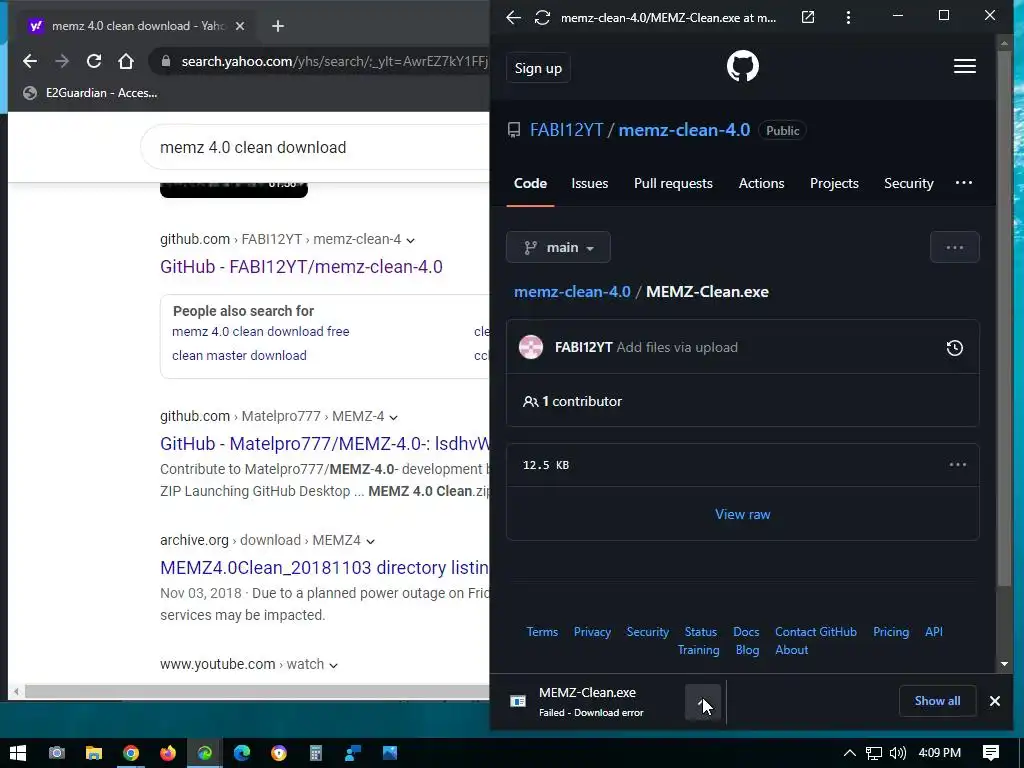This screenshot has width=1024, height=768.
Task: Open the volume control in system tray
Action: pos(898,753)
